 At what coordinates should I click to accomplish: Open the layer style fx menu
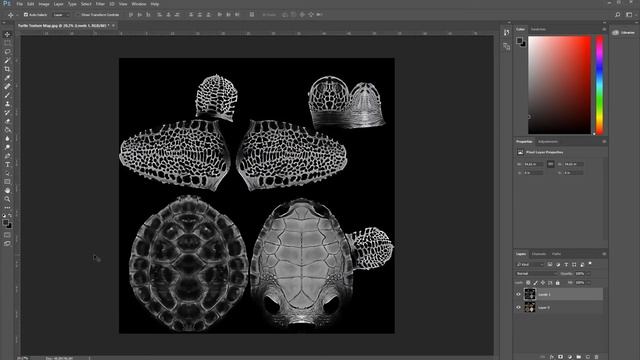(x=552, y=357)
